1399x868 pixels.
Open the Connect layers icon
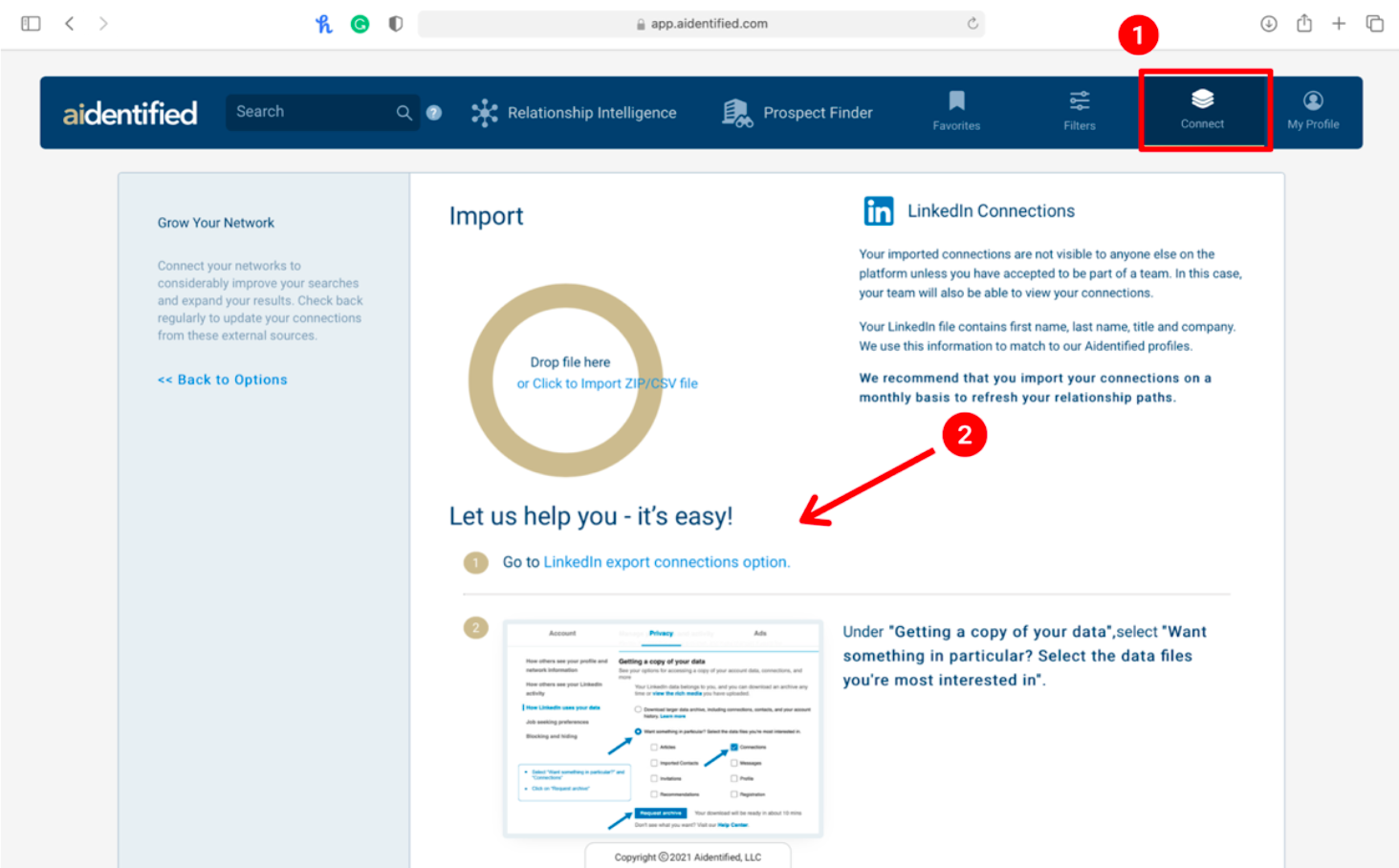pos(1202,99)
